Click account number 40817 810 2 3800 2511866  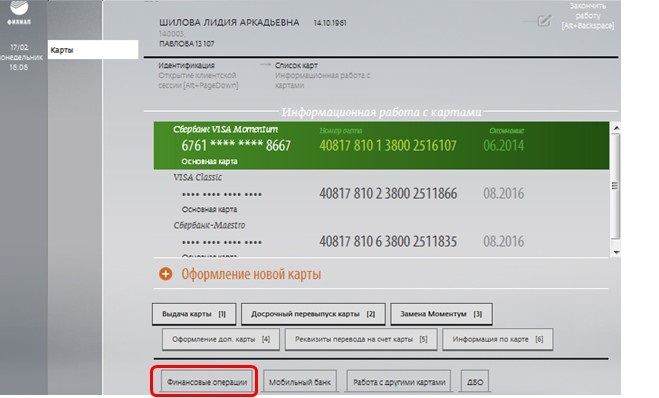click(388, 194)
